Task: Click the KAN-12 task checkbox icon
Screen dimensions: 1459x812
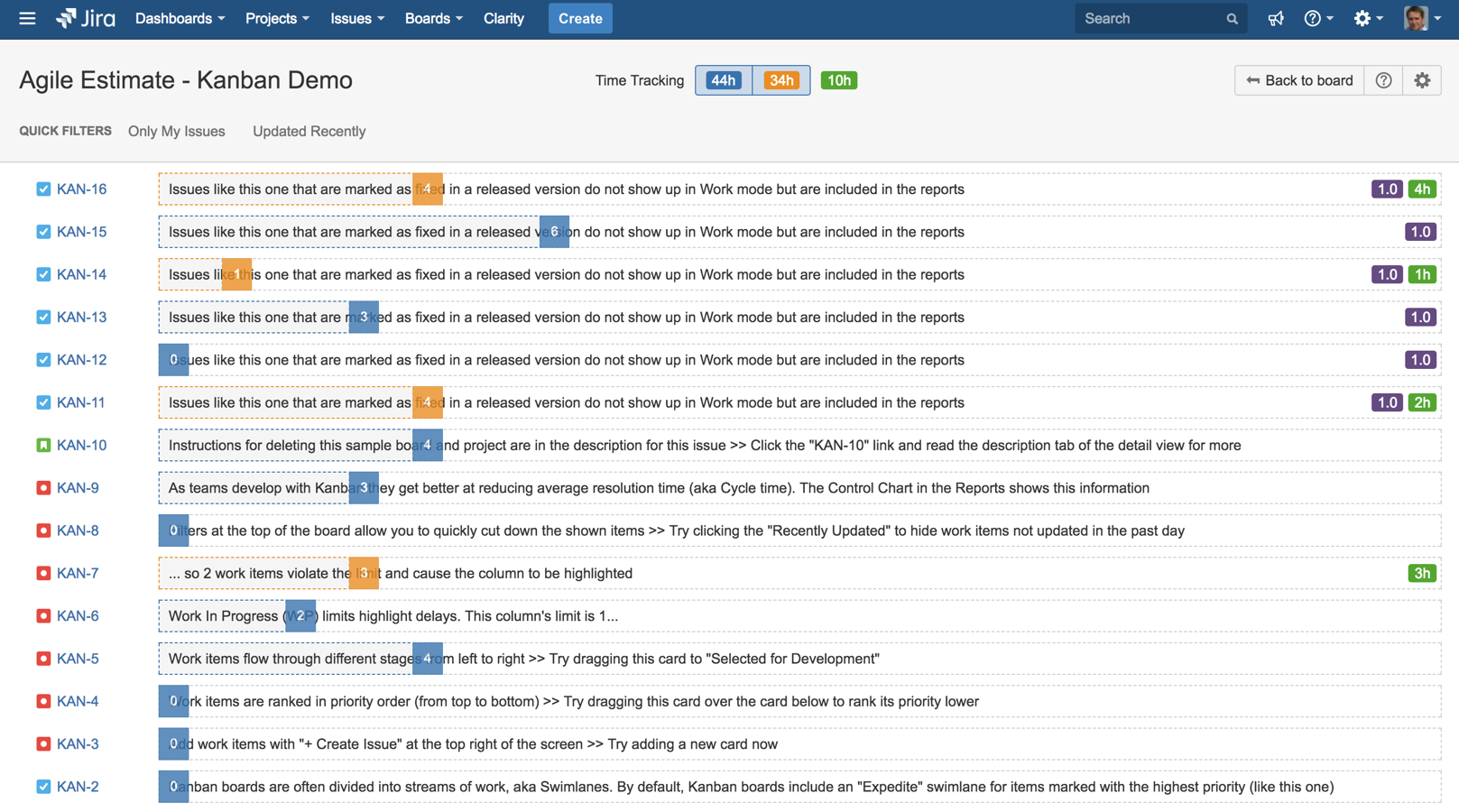Action: point(43,360)
